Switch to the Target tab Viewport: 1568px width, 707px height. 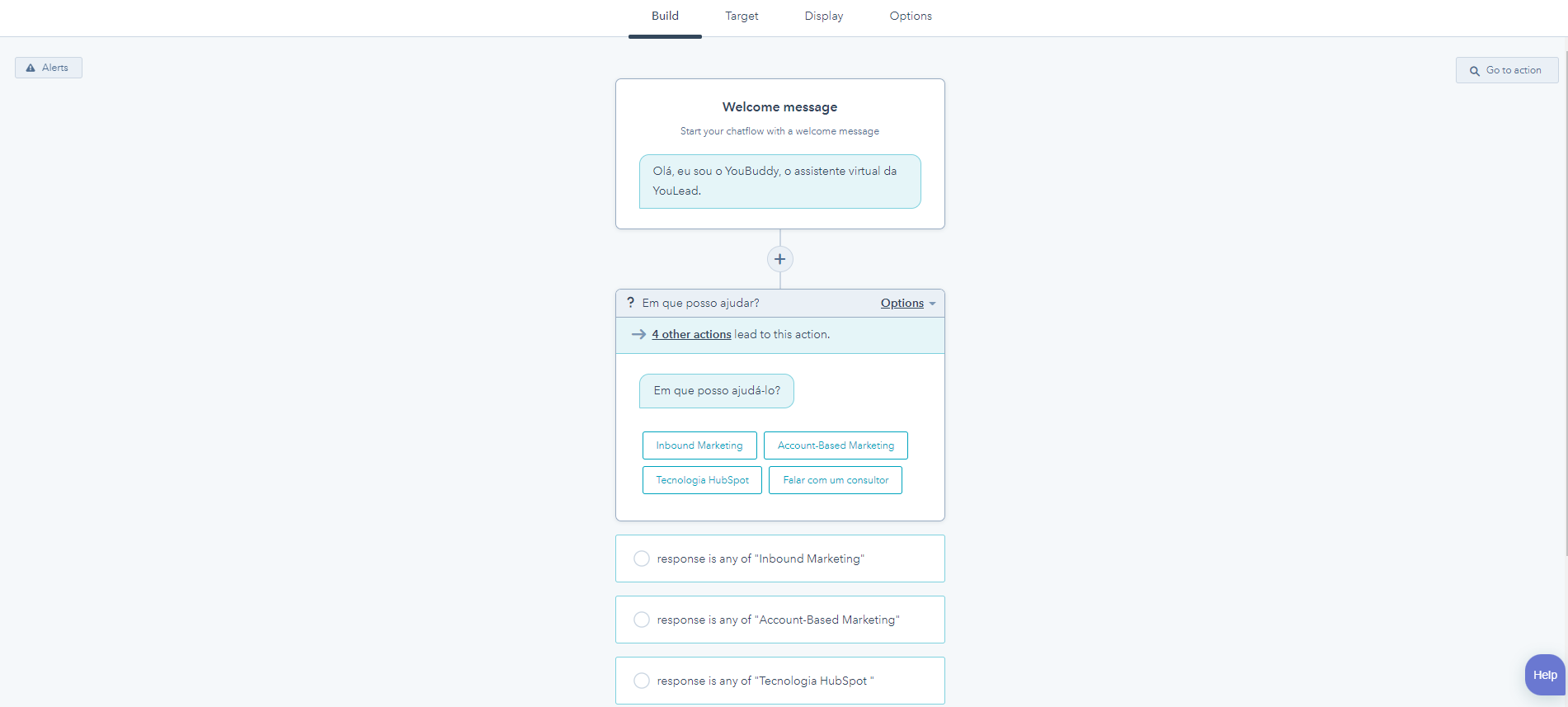[x=742, y=16]
